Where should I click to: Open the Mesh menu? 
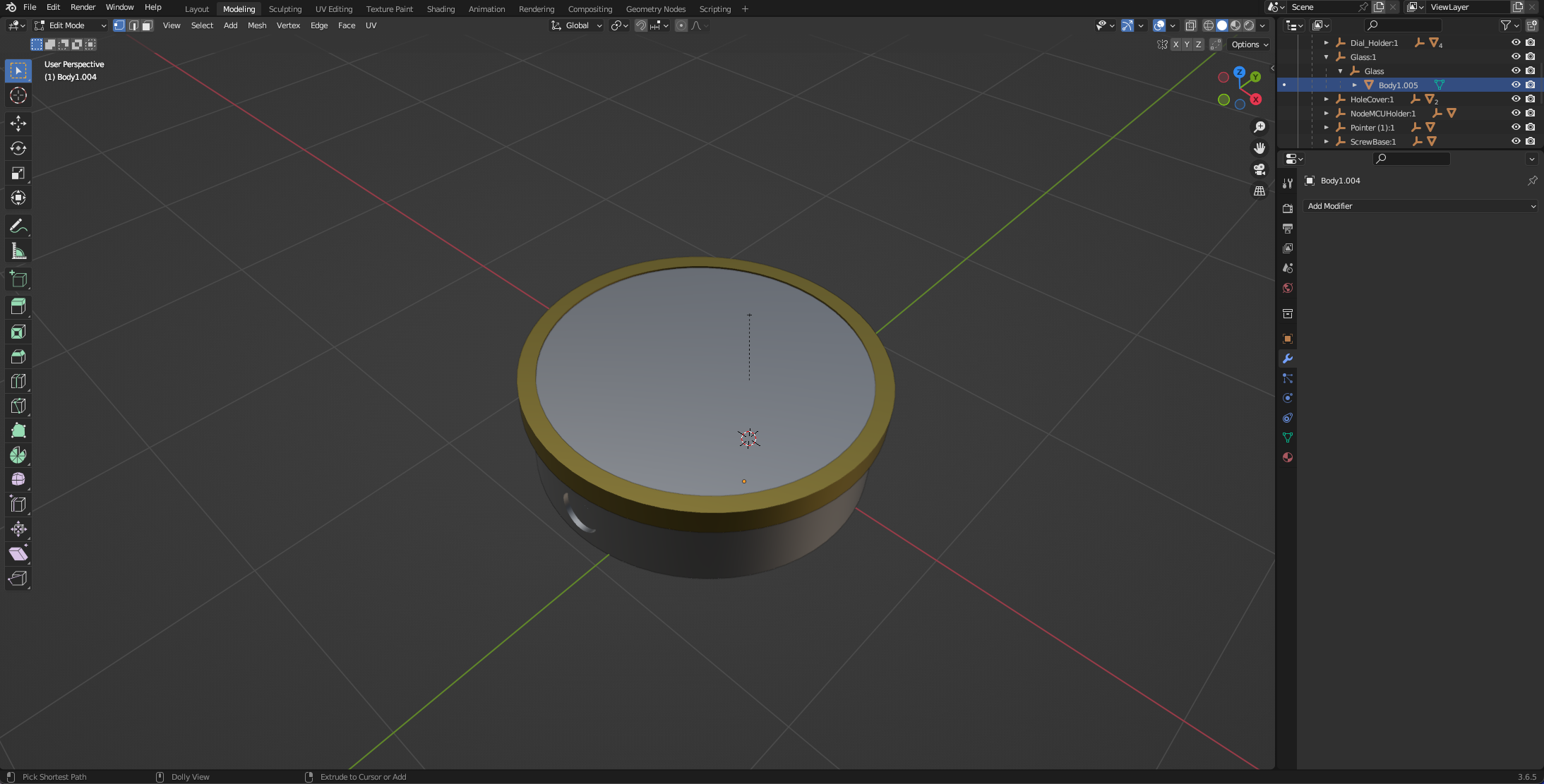(257, 25)
